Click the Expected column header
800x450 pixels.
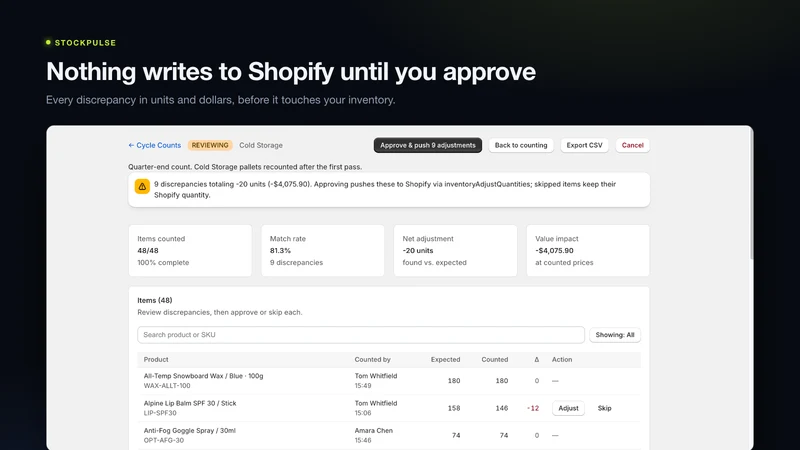click(445, 360)
